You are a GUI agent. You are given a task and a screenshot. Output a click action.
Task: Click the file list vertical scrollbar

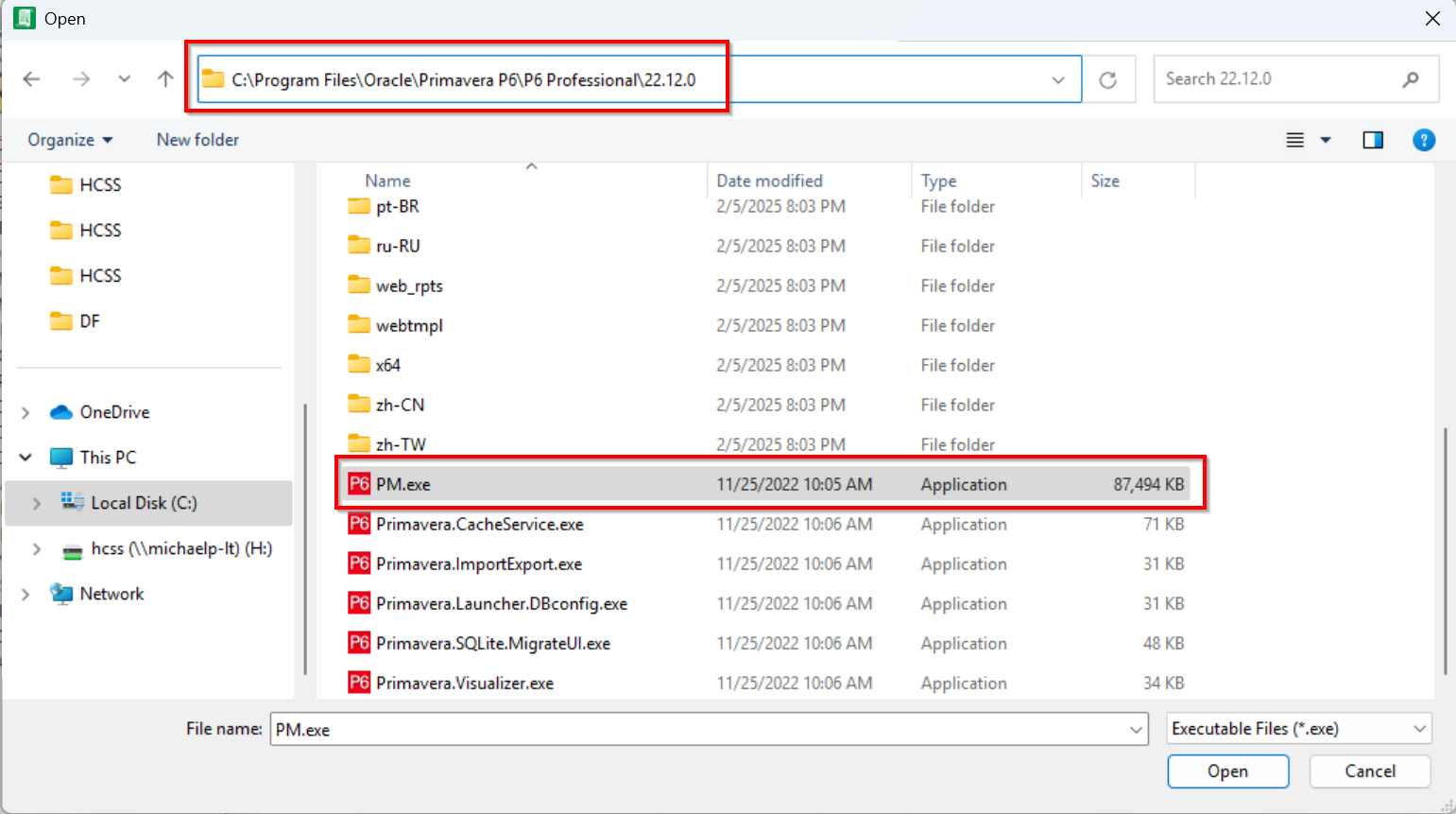[x=1447, y=550]
